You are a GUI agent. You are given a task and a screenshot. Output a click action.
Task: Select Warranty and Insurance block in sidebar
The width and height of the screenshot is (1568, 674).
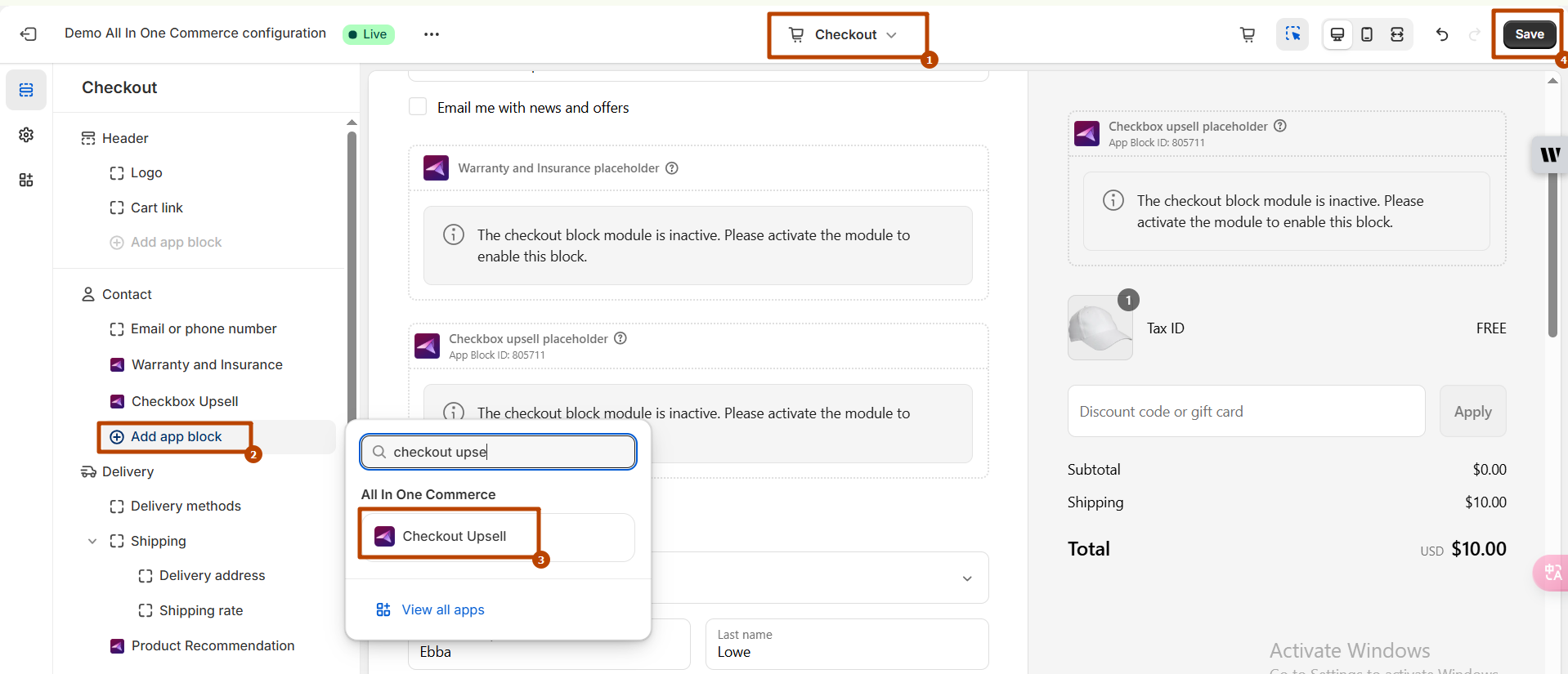coord(207,364)
